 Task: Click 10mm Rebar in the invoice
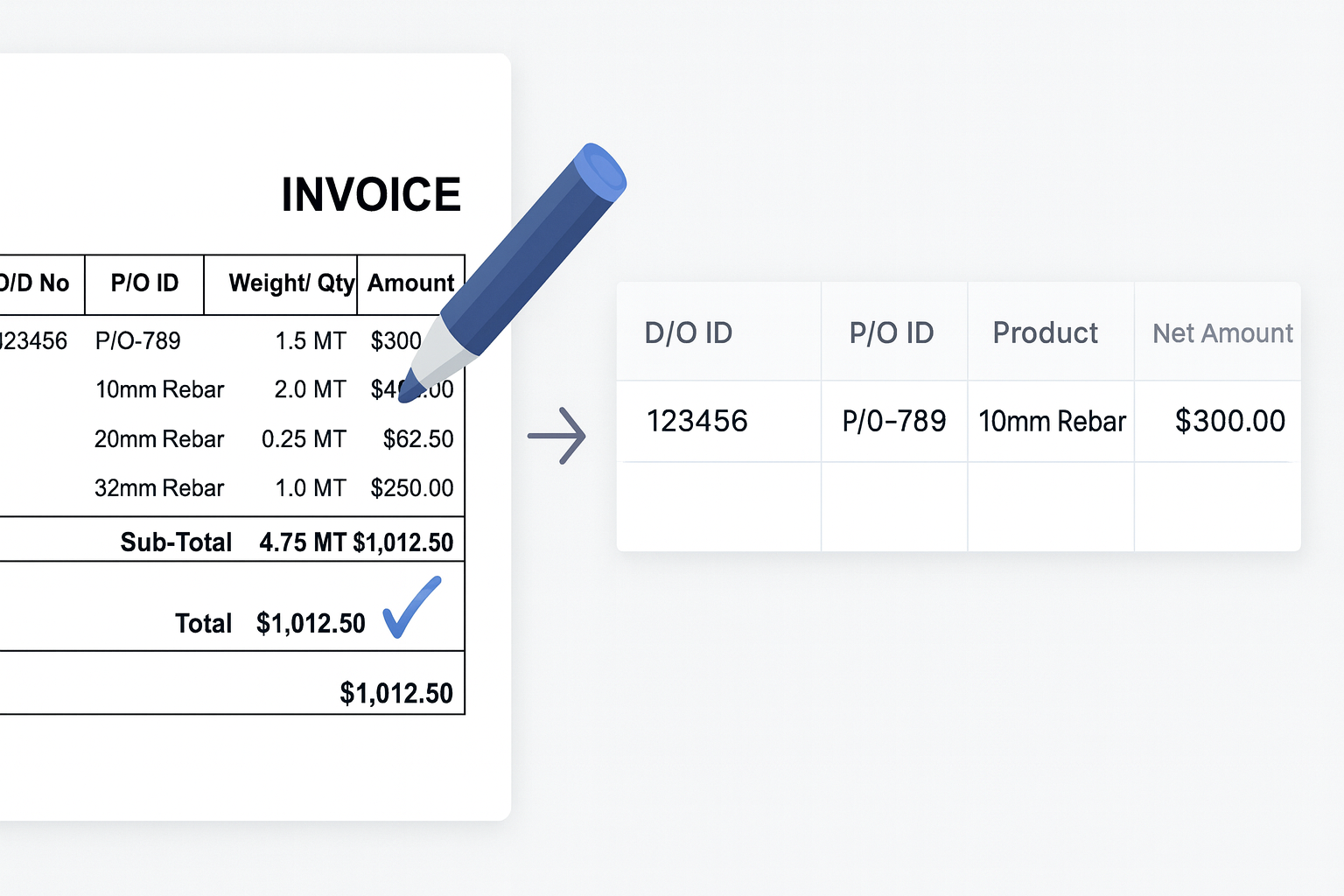tap(159, 389)
